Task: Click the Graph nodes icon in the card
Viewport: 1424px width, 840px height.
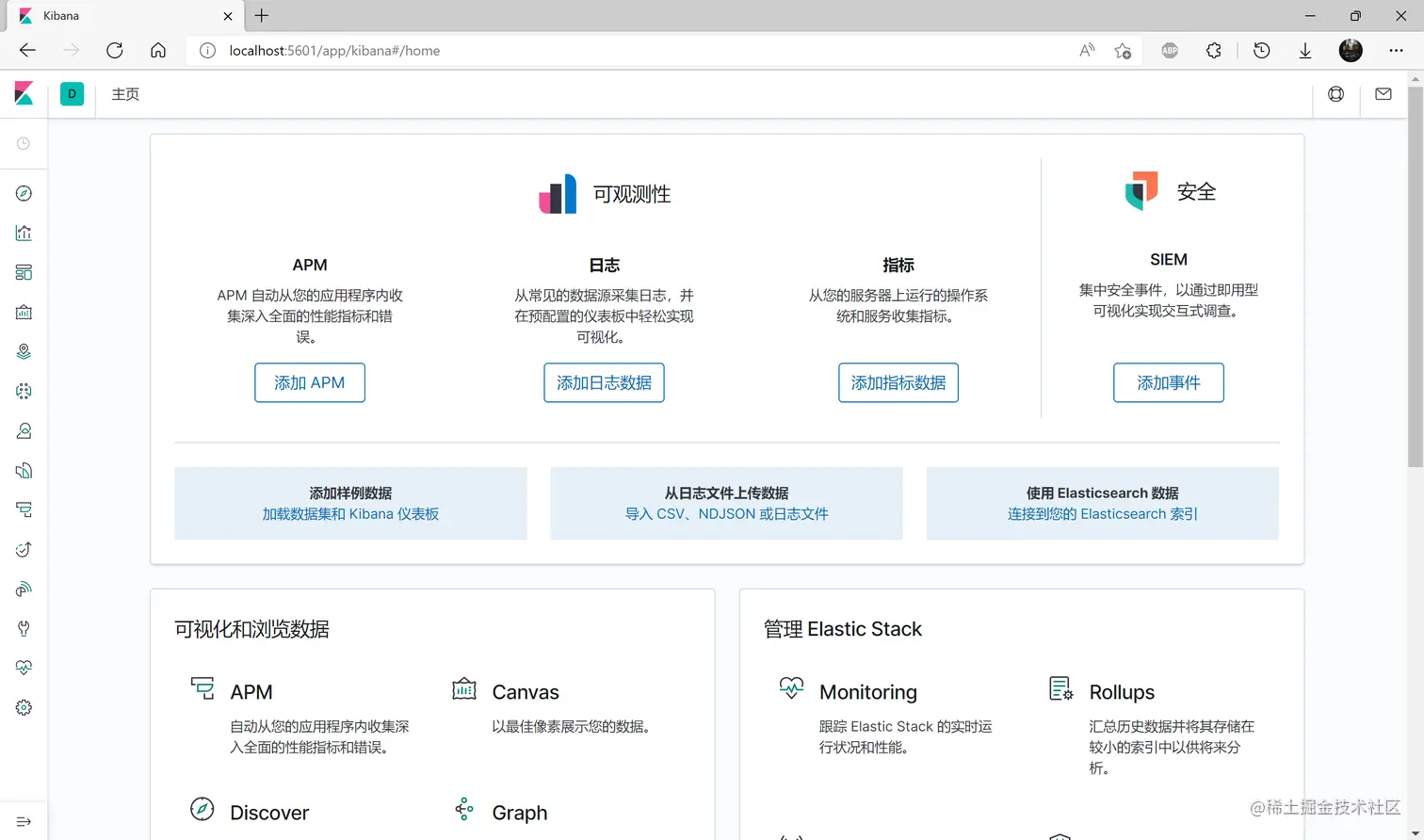Action: pyautogui.click(x=464, y=809)
